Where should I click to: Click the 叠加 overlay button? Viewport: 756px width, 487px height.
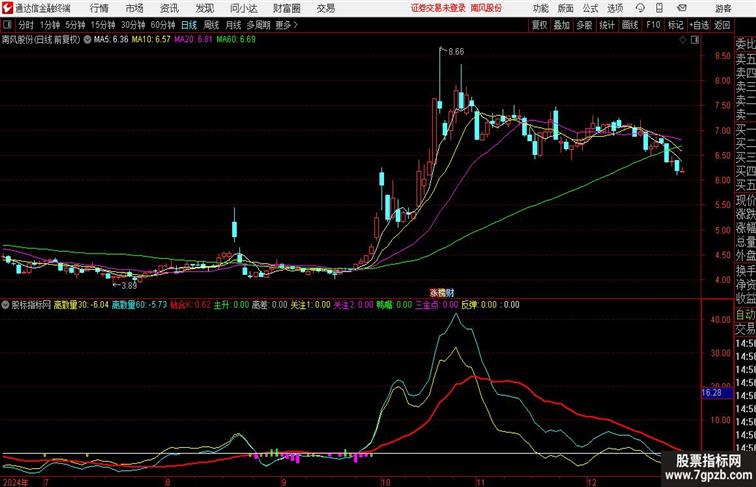[x=561, y=25]
